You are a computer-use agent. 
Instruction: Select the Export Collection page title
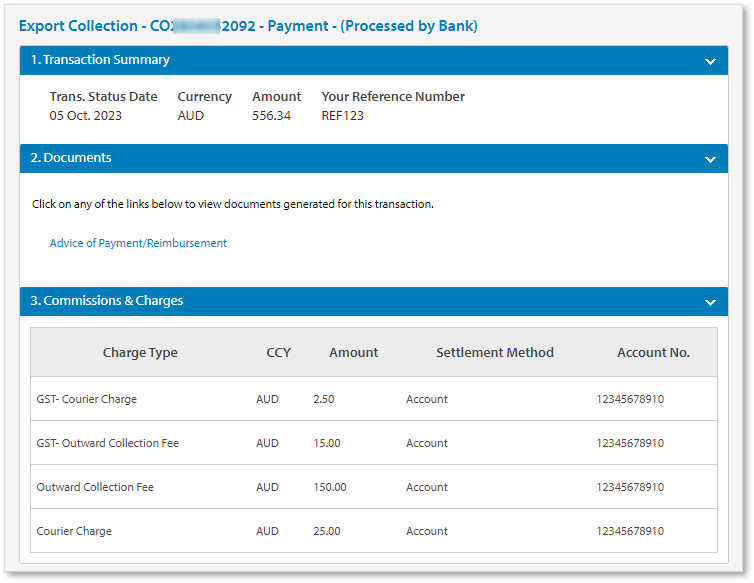coord(248,25)
